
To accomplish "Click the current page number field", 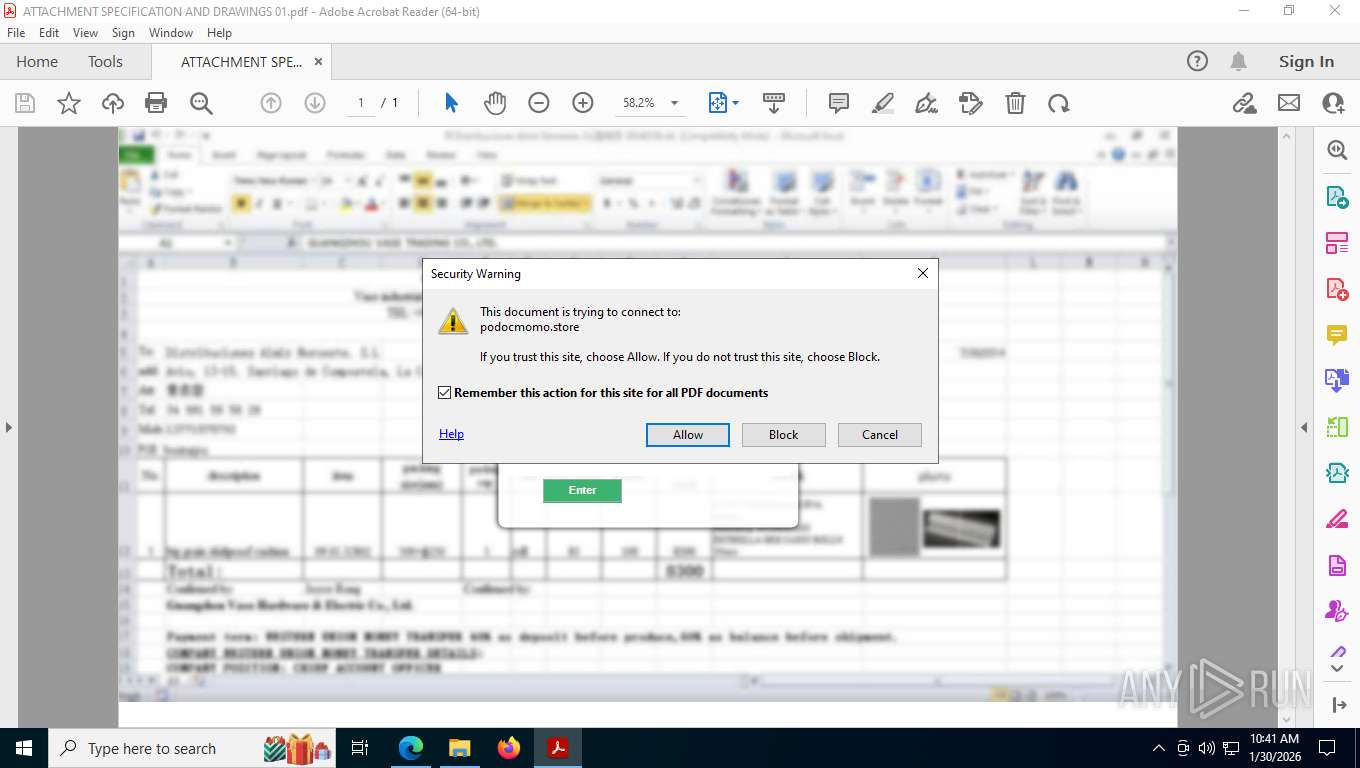I will pos(361,103).
